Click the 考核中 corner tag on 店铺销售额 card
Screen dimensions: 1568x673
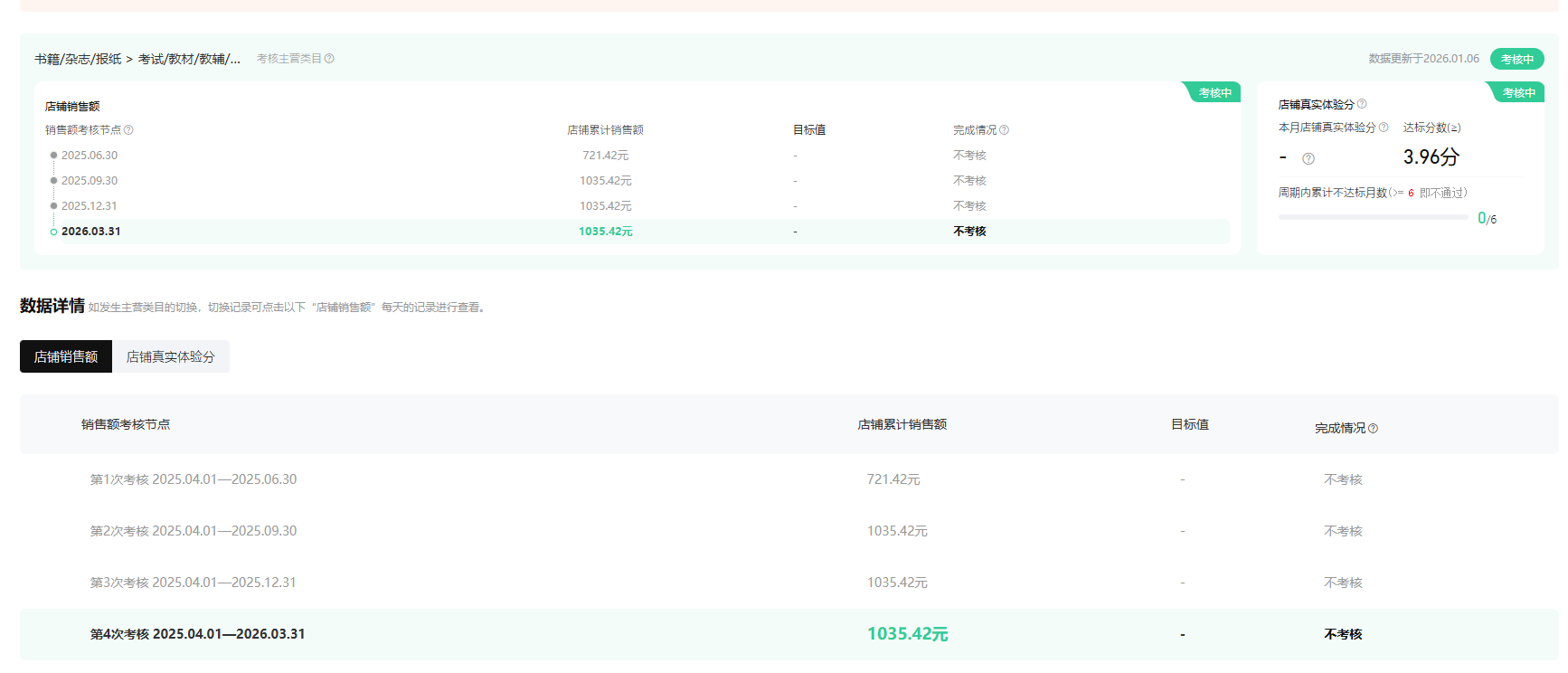(x=1214, y=92)
